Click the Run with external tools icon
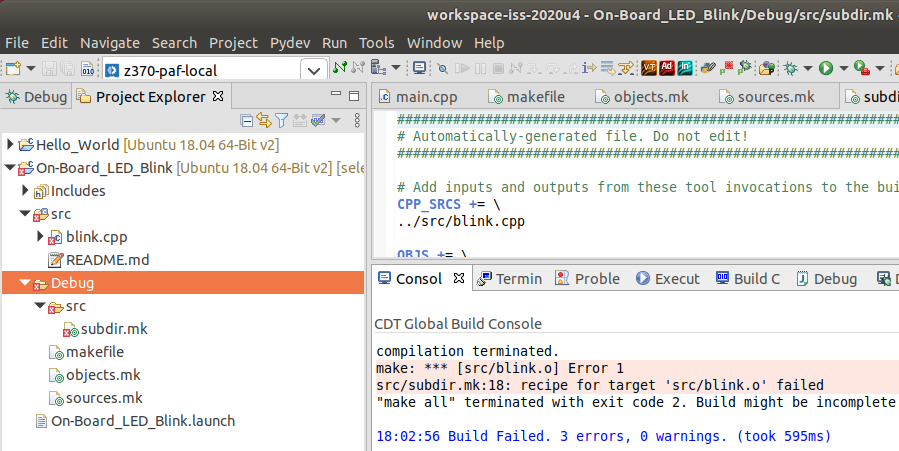Image resolution: width=899 pixels, height=451 pixels. coord(862,68)
